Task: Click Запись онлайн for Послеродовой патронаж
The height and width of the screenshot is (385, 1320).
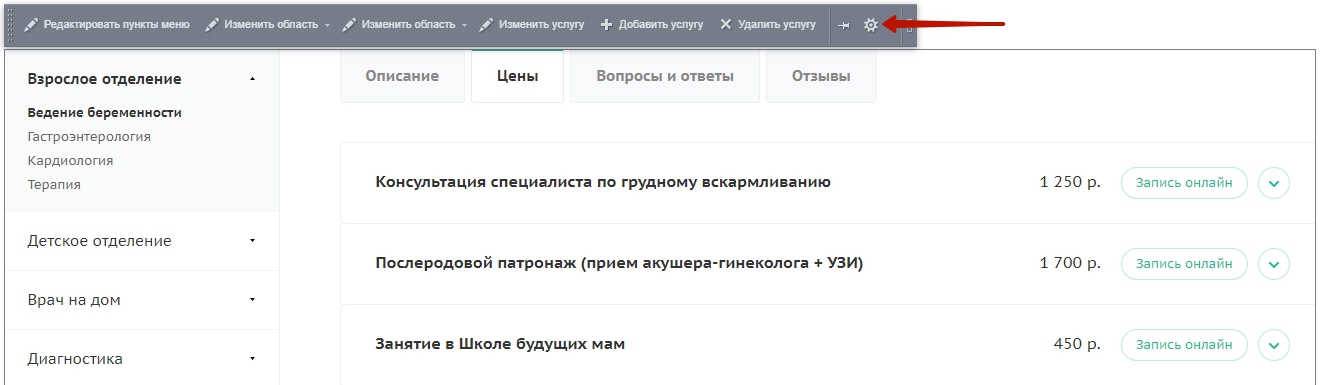Action: pos(1184,264)
